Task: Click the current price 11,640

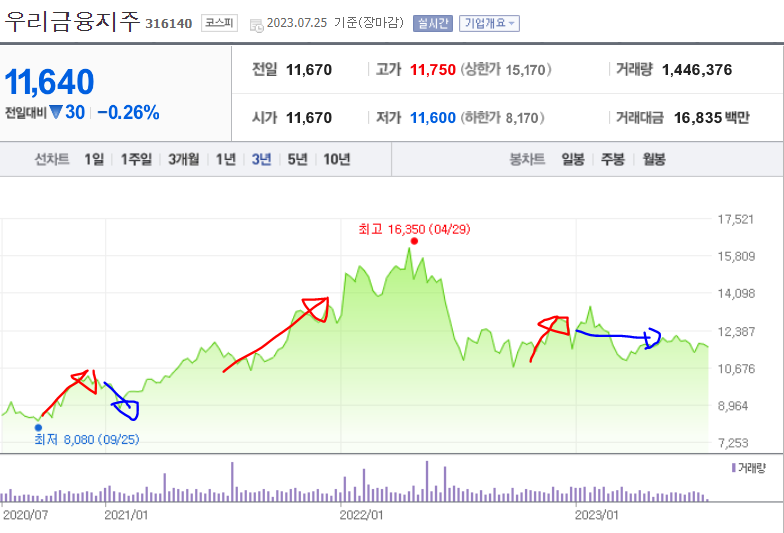Action: coord(49,82)
